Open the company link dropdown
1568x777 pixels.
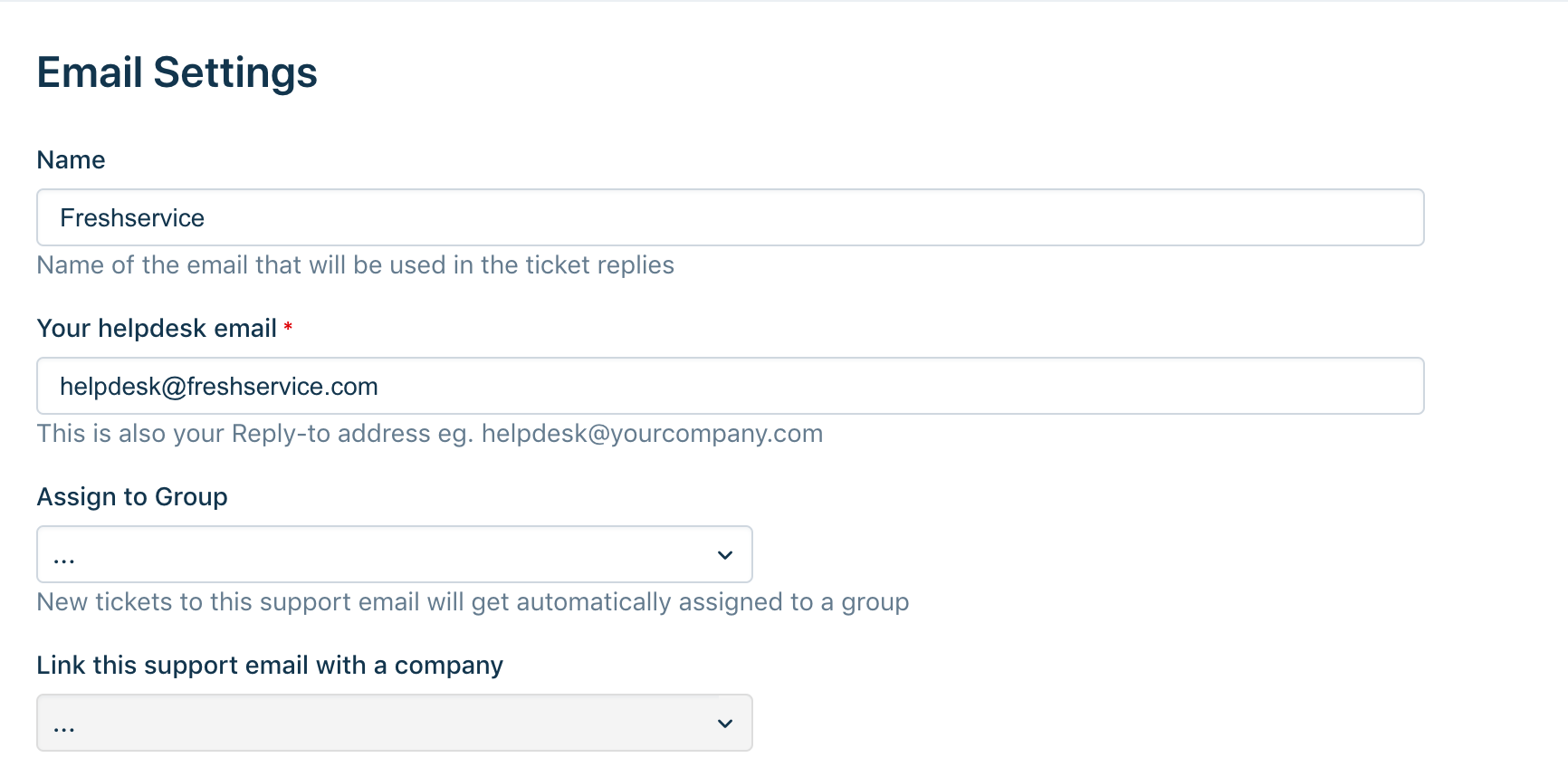click(x=394, y=723)
